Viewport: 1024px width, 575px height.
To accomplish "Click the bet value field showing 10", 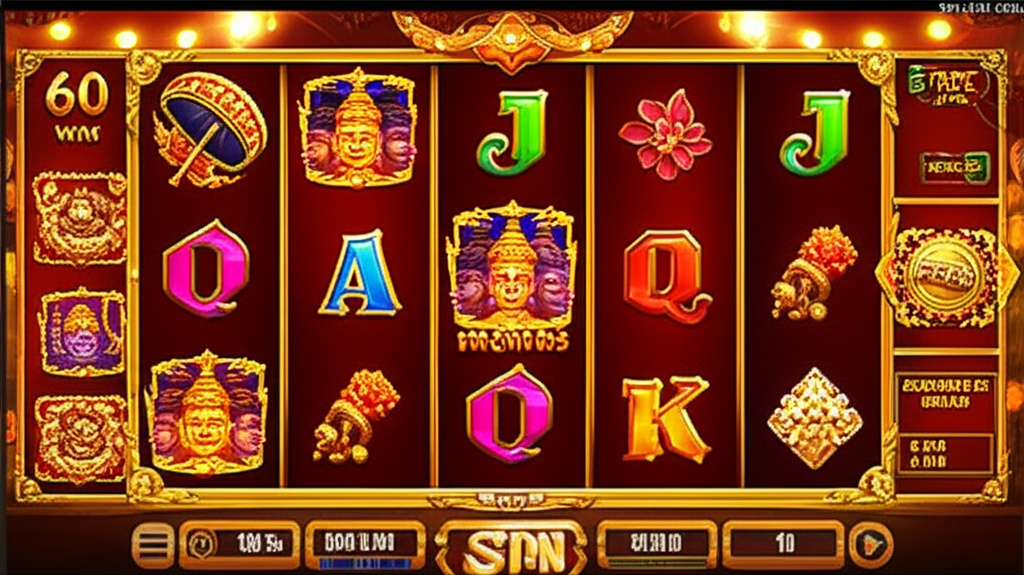I will (784, 542).
